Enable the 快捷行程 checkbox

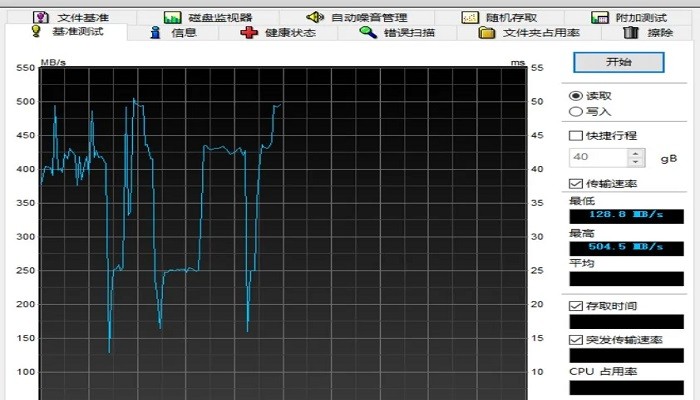(575, 135)
